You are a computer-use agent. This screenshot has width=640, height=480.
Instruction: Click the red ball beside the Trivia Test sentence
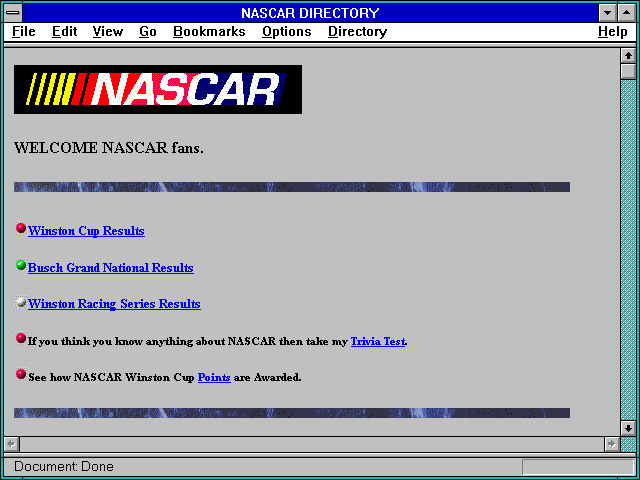coord(21,338)
